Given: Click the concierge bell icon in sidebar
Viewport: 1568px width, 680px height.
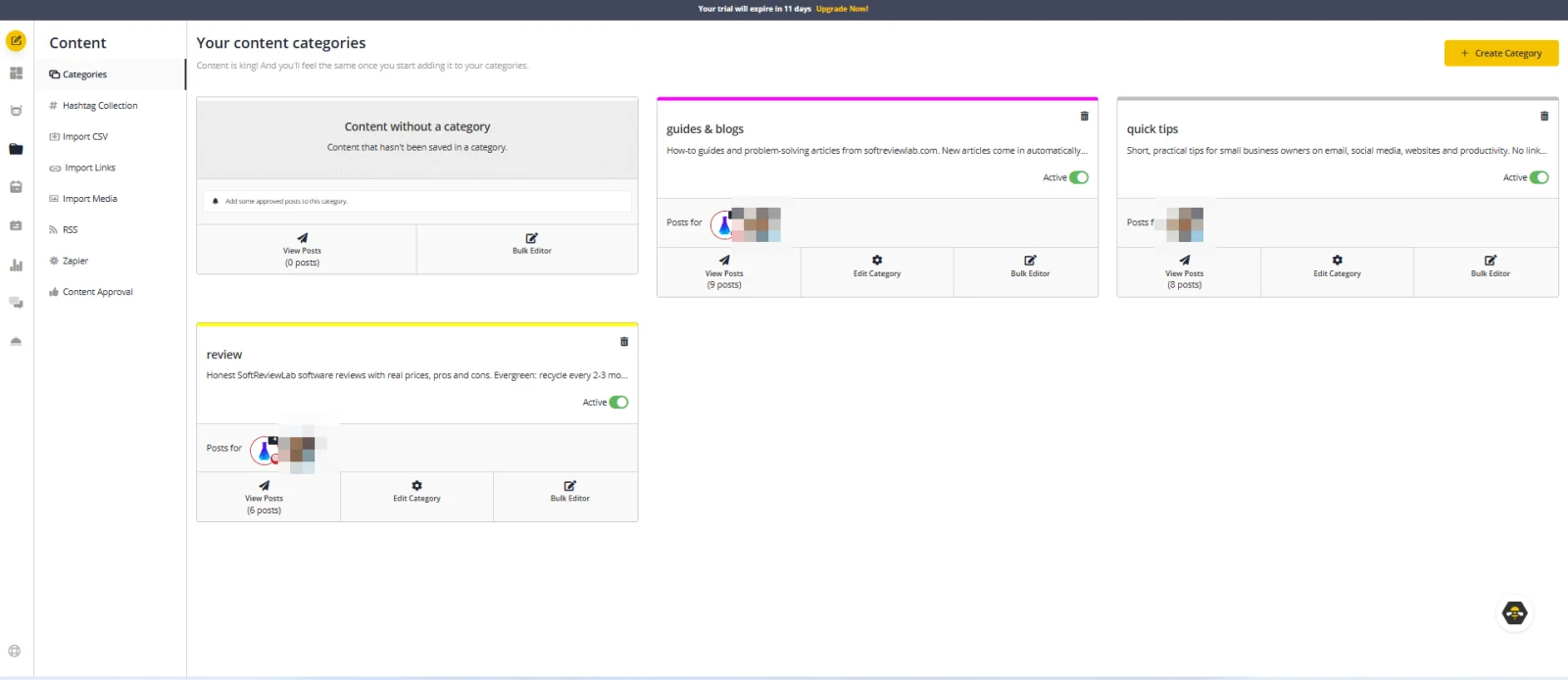Looking at the screenshot, I should (x=16, y=341).
